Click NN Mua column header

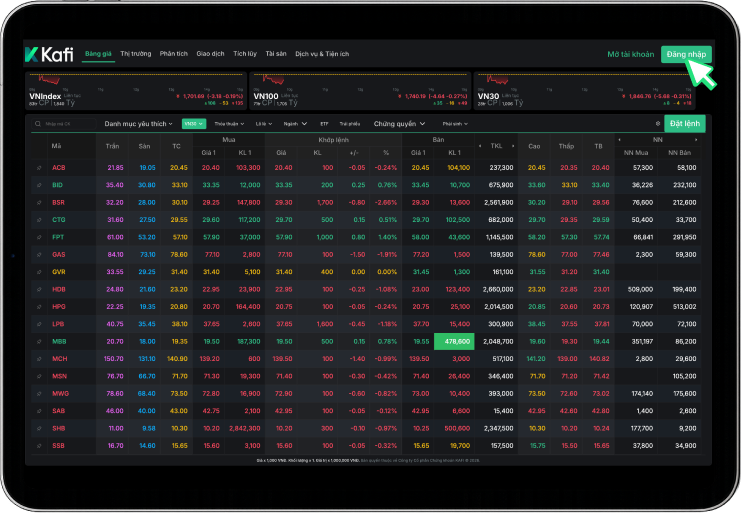click(636, 153)
